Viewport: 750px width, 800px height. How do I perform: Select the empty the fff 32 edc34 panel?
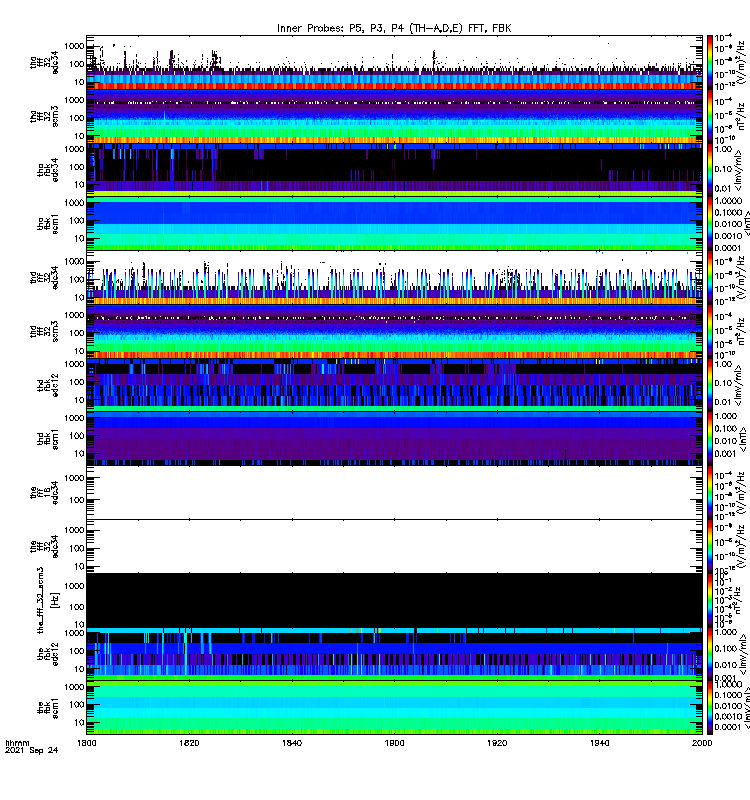394,546
